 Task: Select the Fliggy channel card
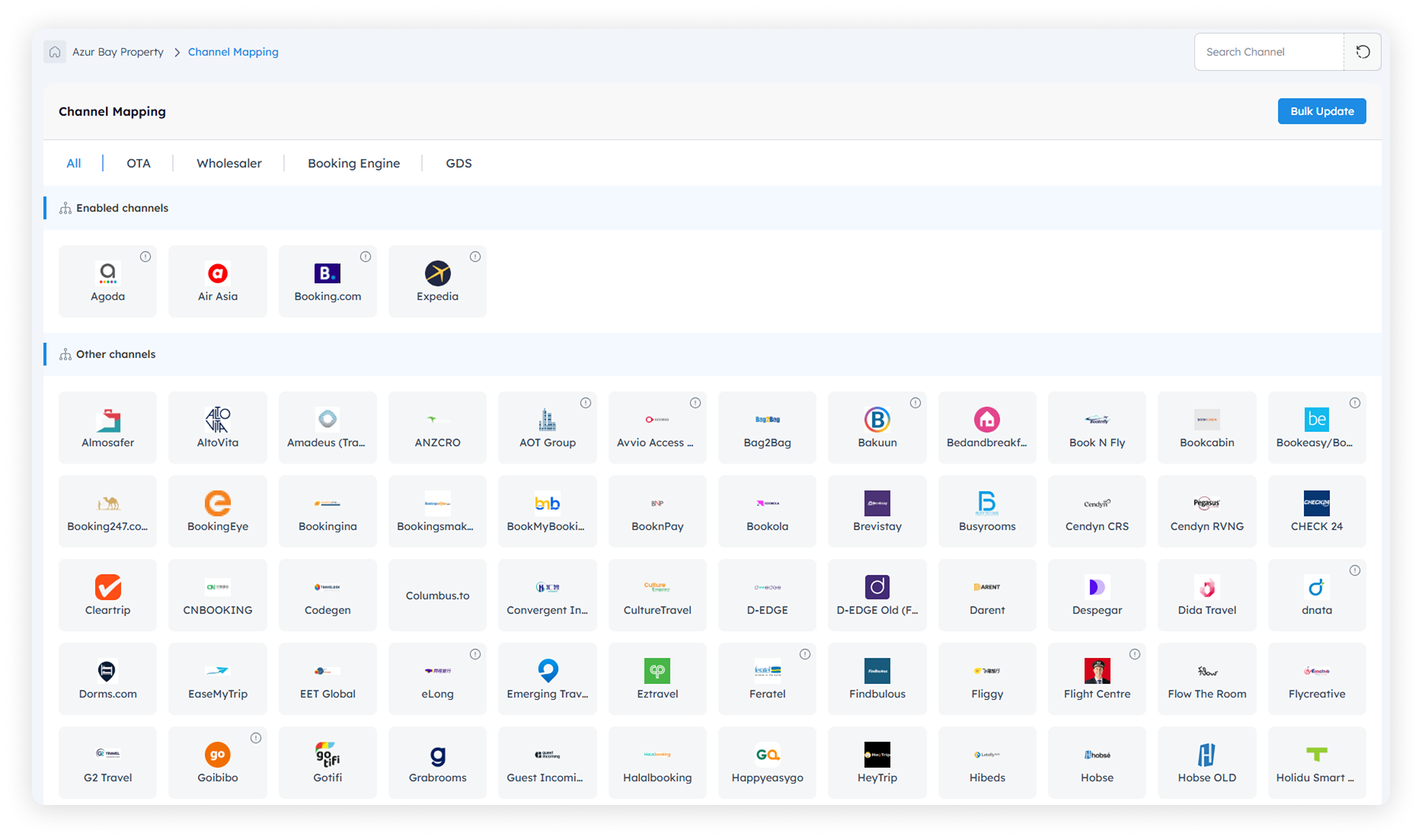click(987, 679)
